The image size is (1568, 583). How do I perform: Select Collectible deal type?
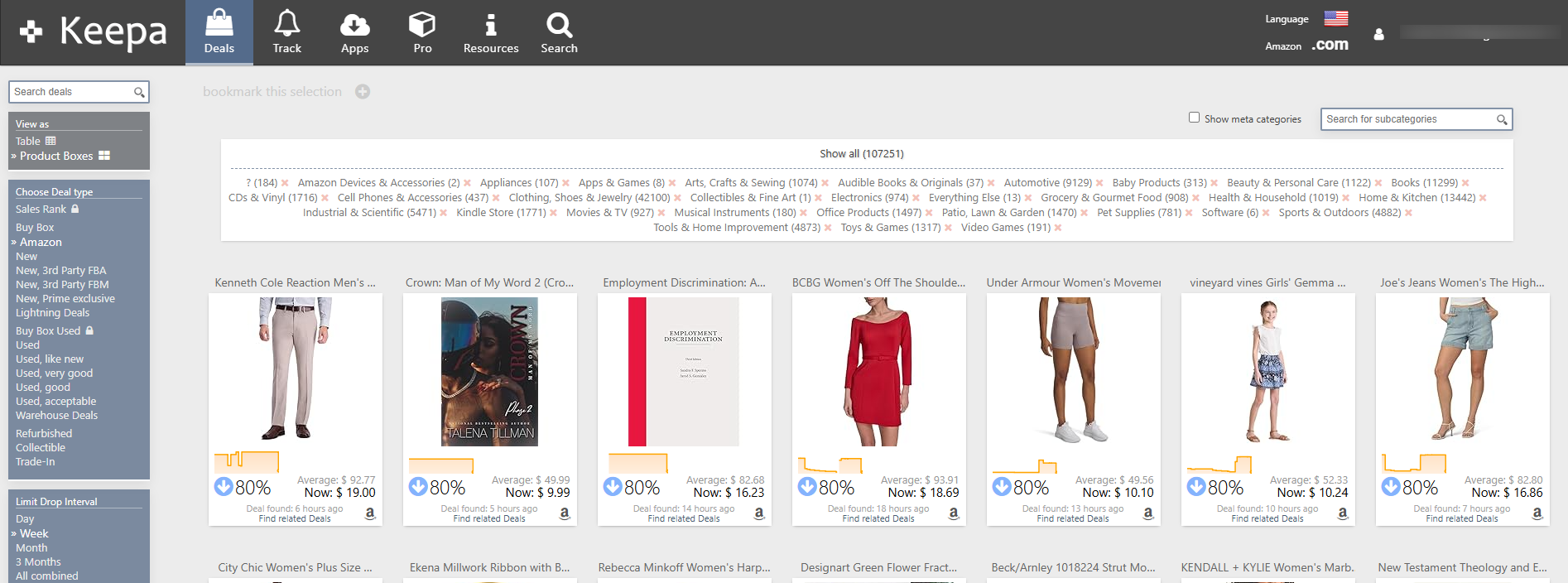click(41, 448)
